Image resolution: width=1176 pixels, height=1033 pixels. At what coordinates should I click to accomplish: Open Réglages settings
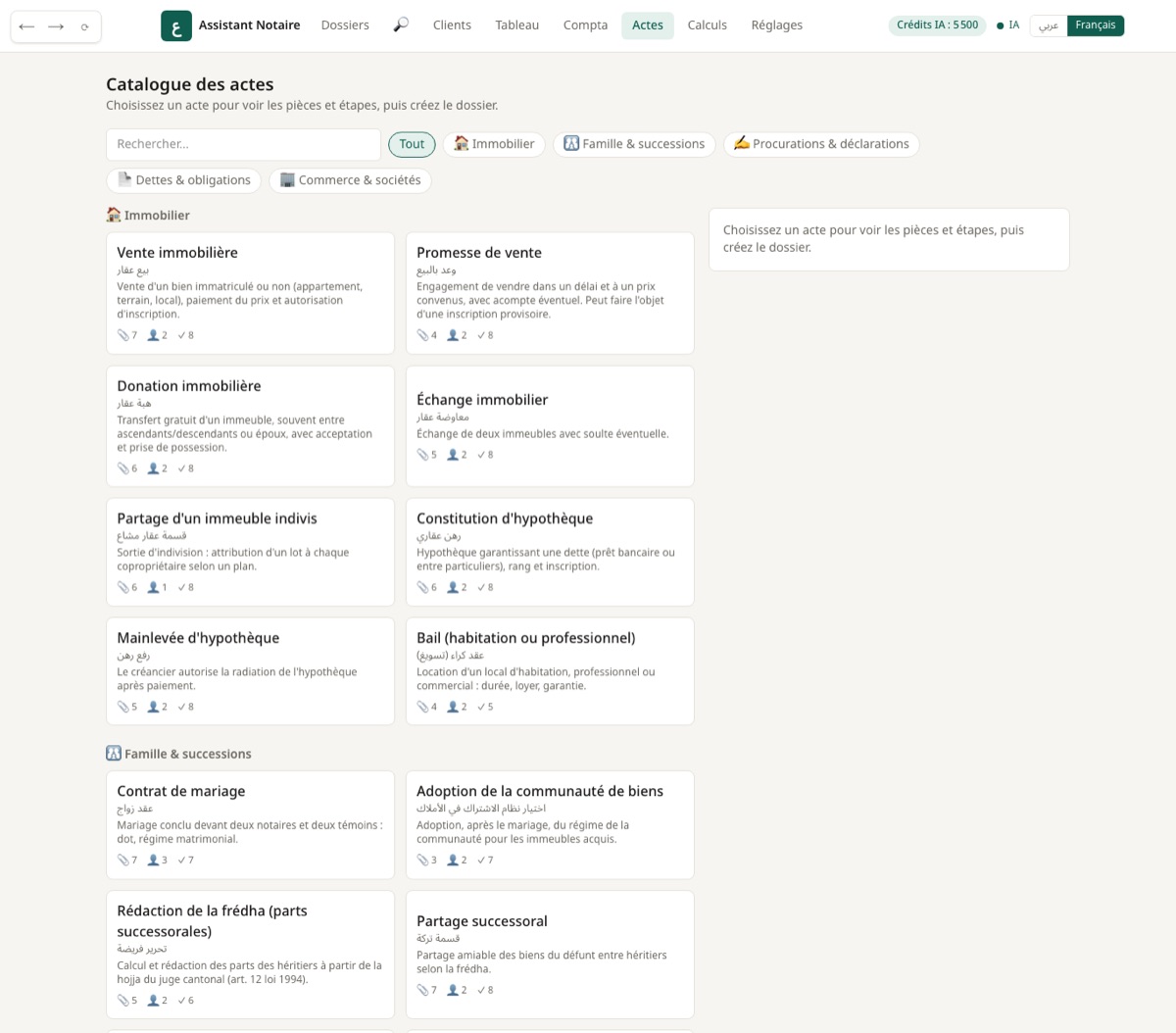point(776,25)
